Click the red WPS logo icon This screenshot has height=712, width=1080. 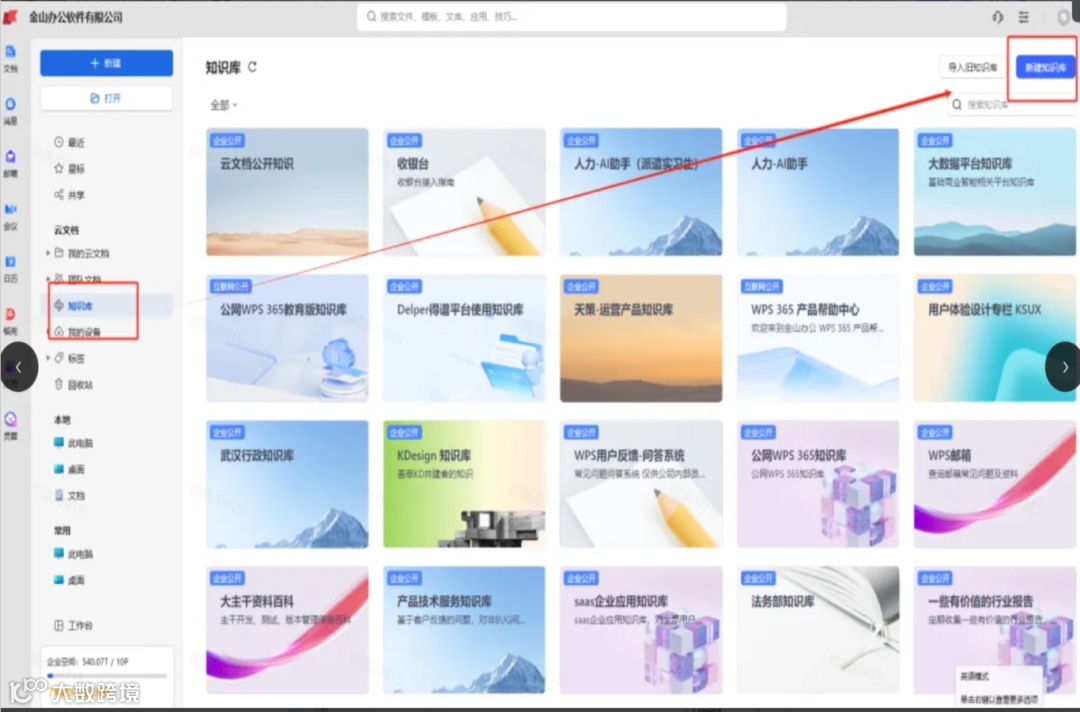coord(10,17)
